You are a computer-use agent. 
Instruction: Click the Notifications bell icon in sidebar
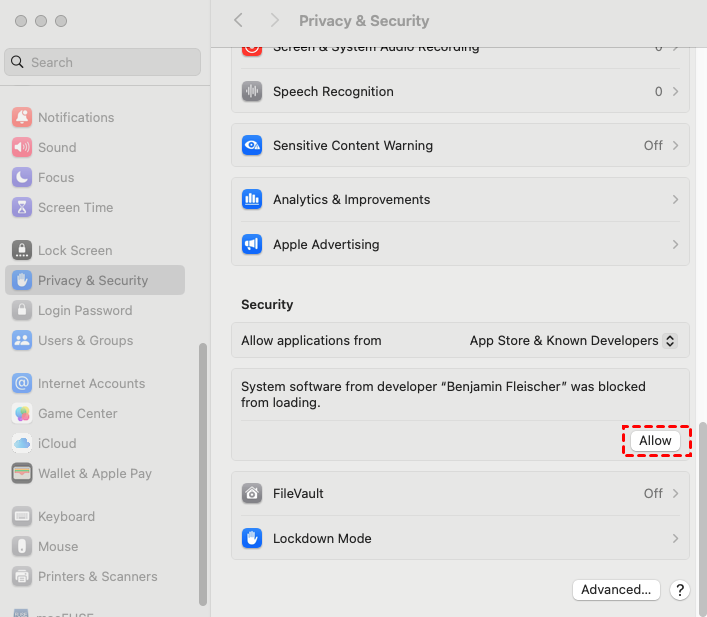pos(22,117)
